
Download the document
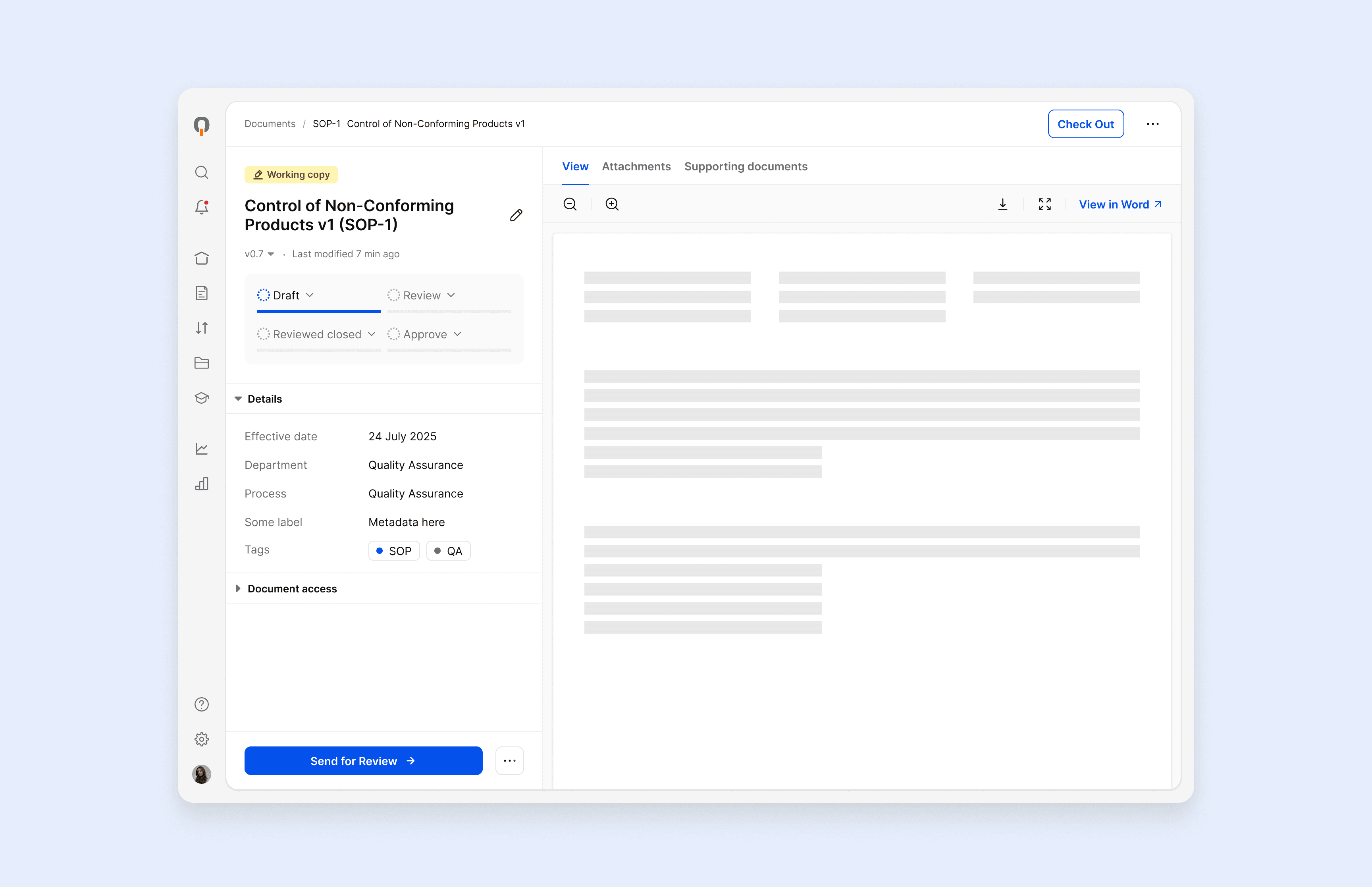tap(1003, 204)
